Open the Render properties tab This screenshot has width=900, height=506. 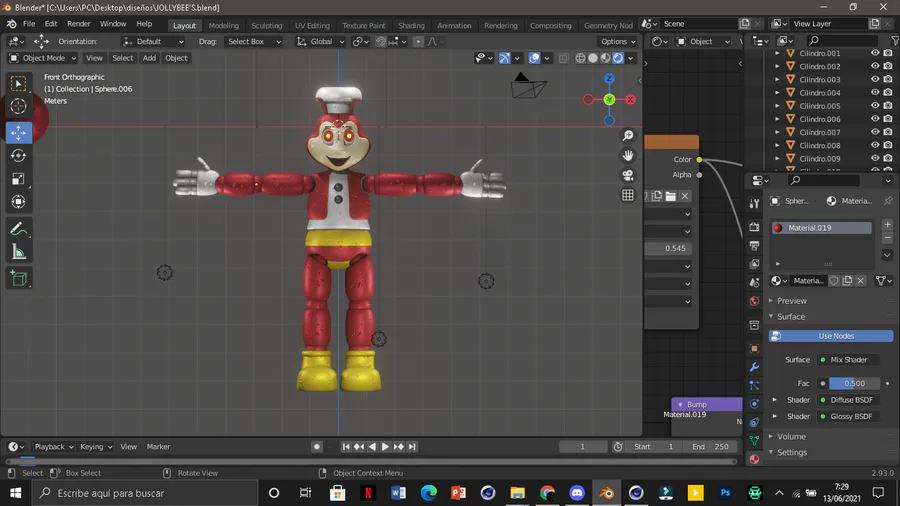(x=755, y=227)
